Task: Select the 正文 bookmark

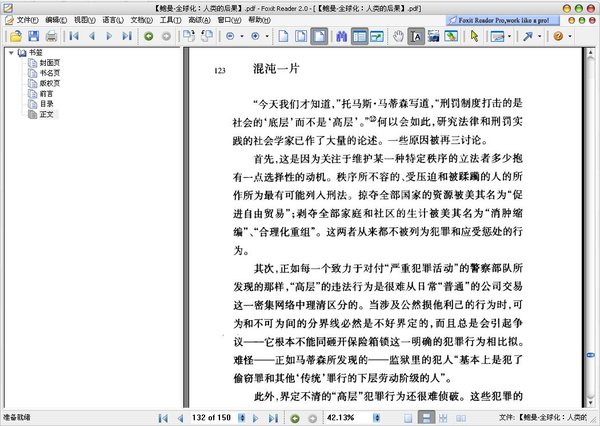Action: tap(46, 114)
